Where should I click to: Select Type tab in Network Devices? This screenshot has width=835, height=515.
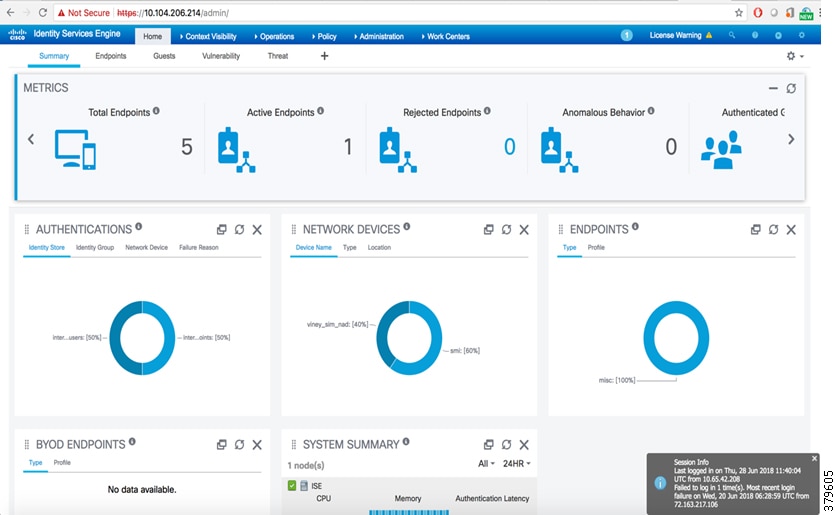349,248
